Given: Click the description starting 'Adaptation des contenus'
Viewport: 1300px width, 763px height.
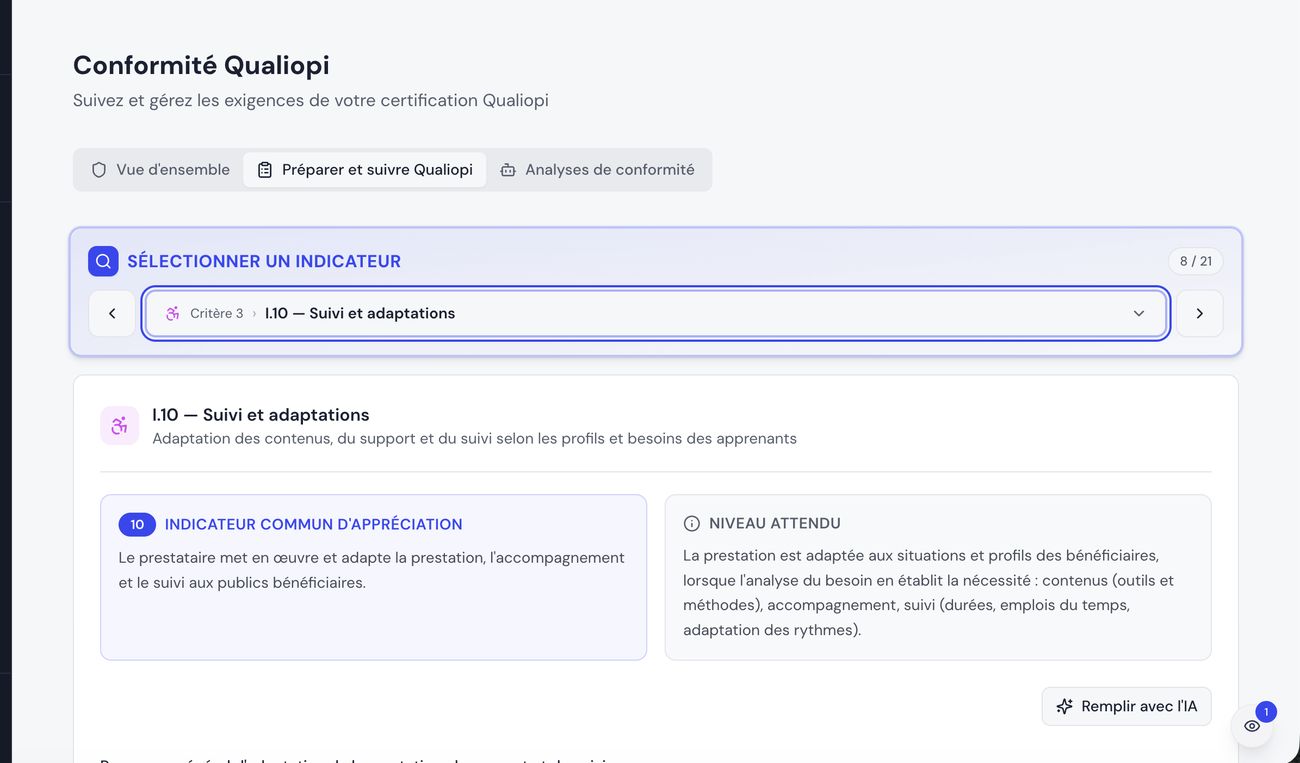Looking at the screenshot, I should click(x=475, y=438).
